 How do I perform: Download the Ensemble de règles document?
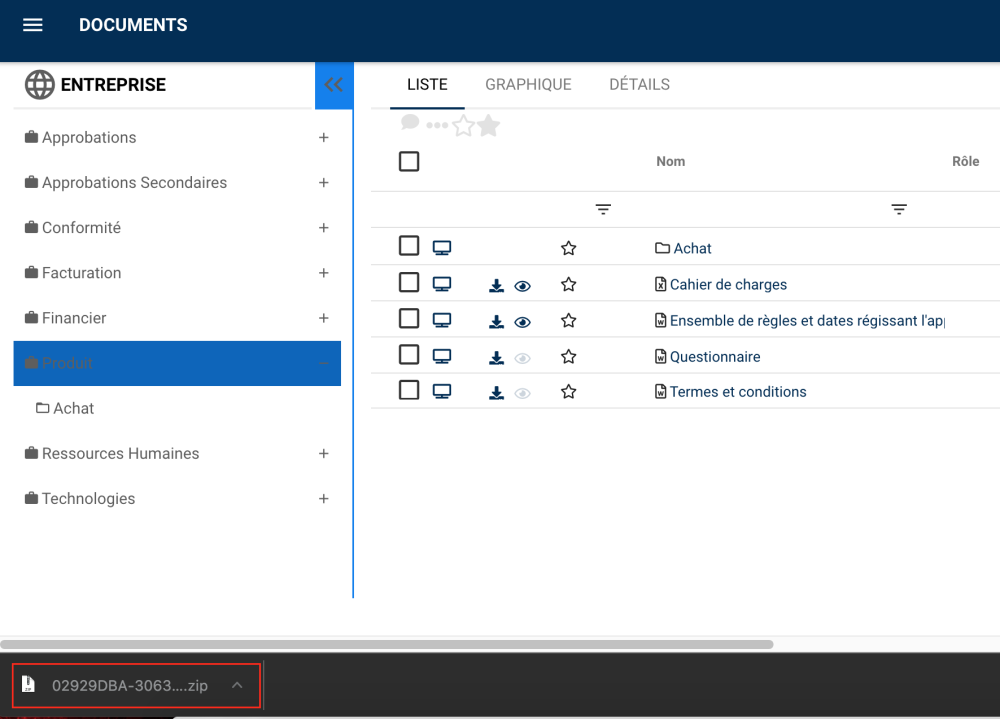[x=496, y=322]
